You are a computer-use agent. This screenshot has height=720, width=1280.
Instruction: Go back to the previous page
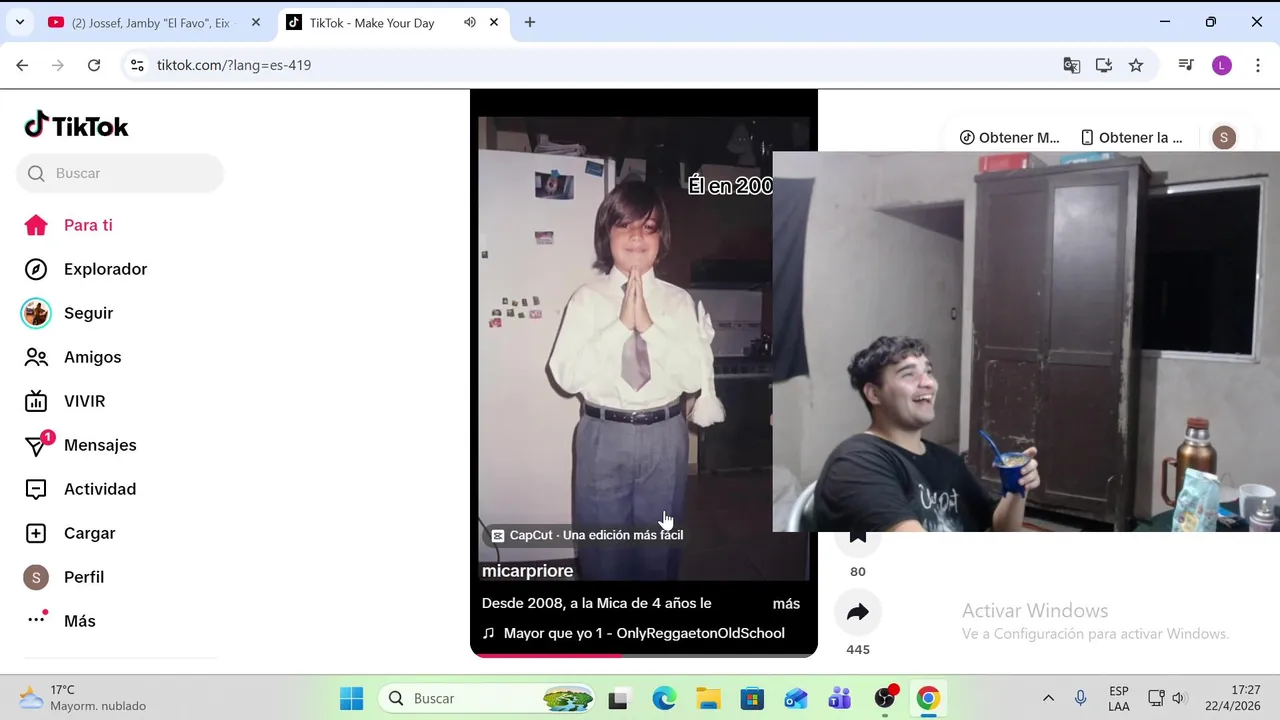click(22, 65)
